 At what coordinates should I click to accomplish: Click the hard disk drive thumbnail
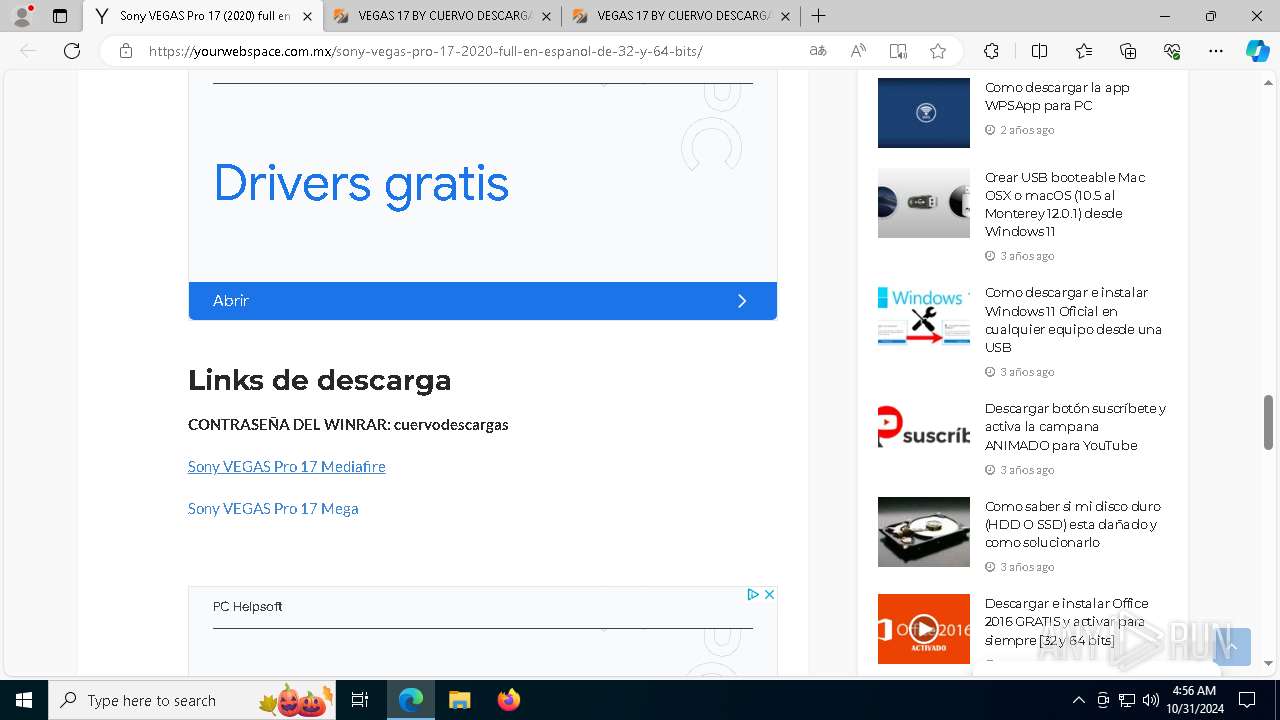point(924,532)
